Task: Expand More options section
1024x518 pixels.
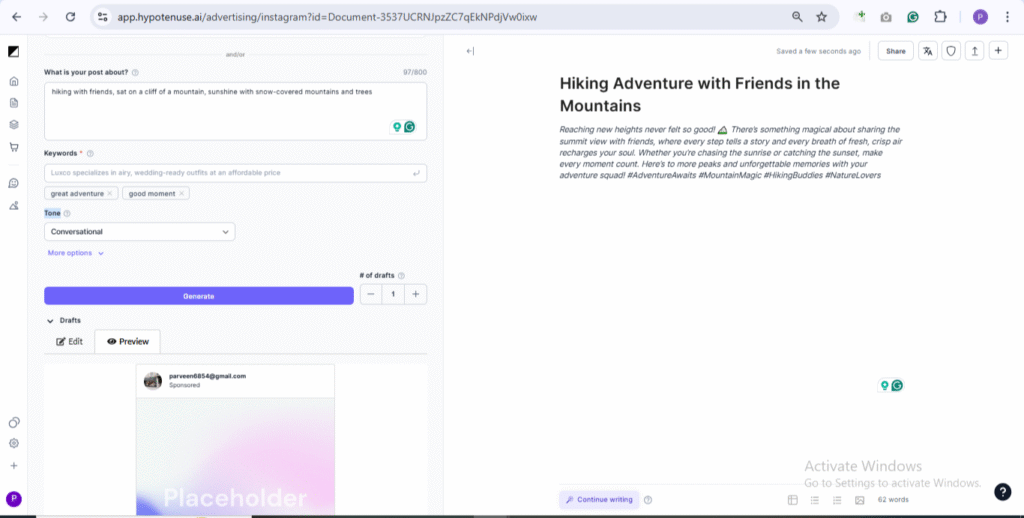Action: (x=76, y=253)
